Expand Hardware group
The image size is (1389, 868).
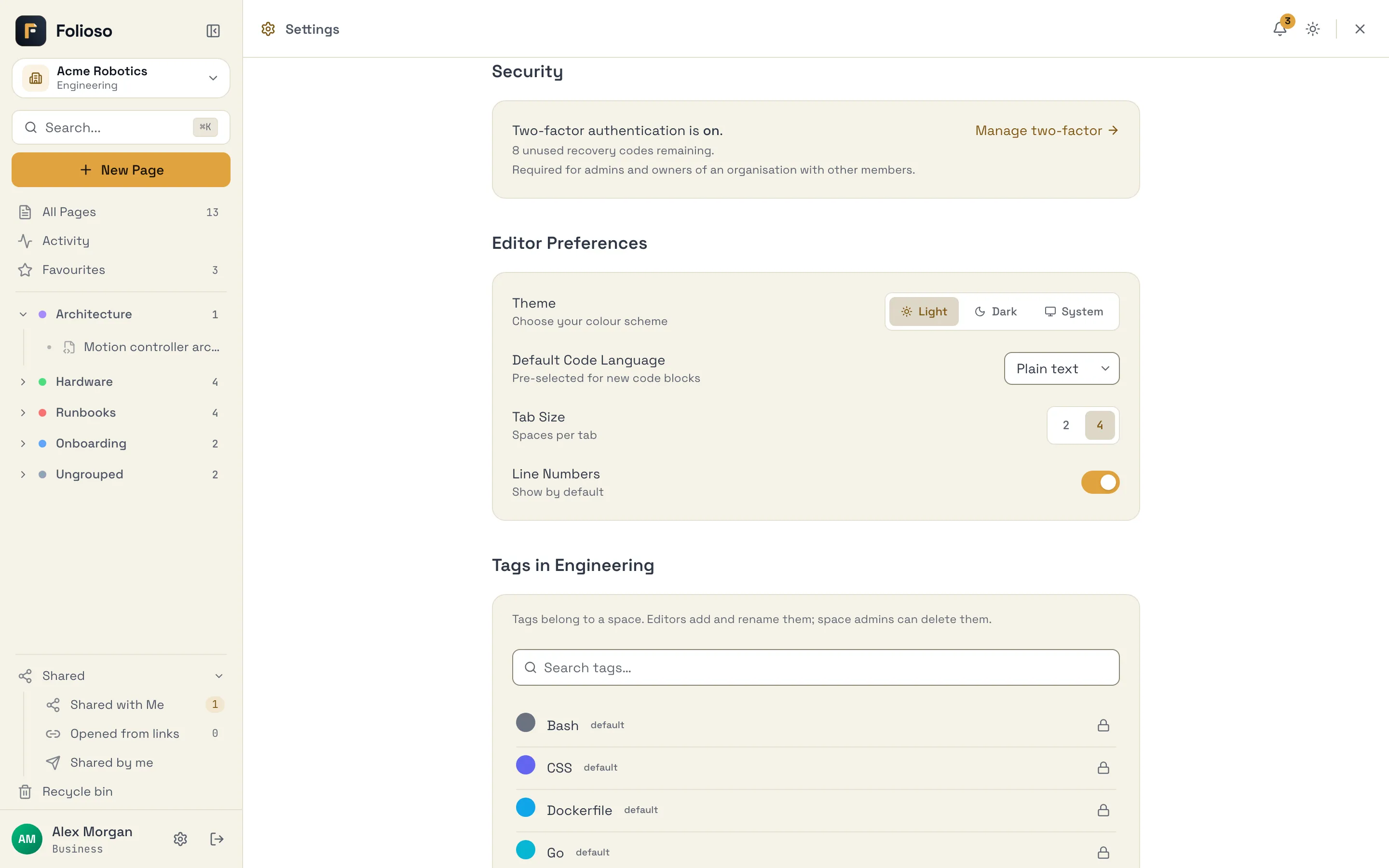pyautogui.click(x=23, y=382)
